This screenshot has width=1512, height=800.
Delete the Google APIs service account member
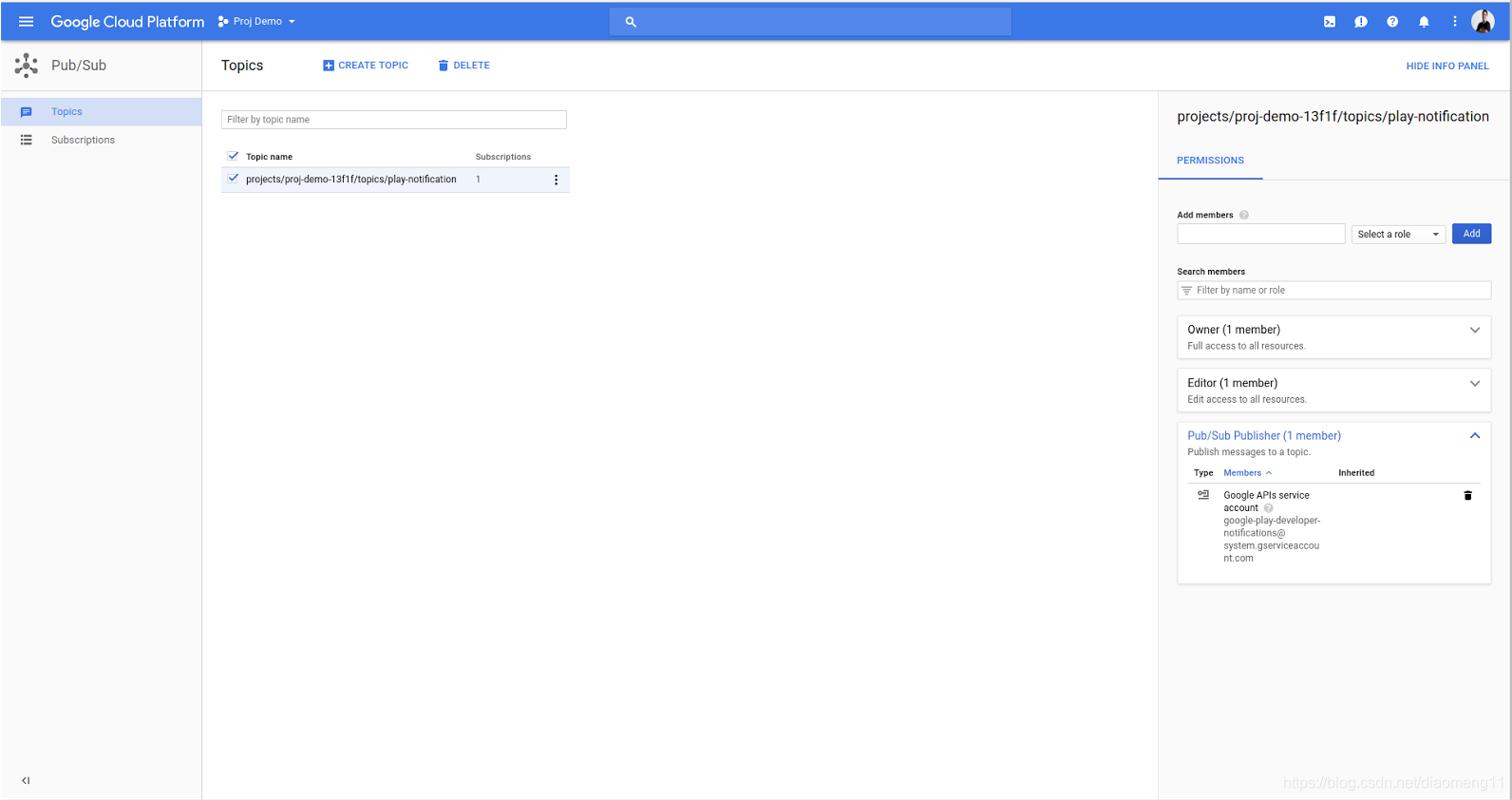(1467, 495)
